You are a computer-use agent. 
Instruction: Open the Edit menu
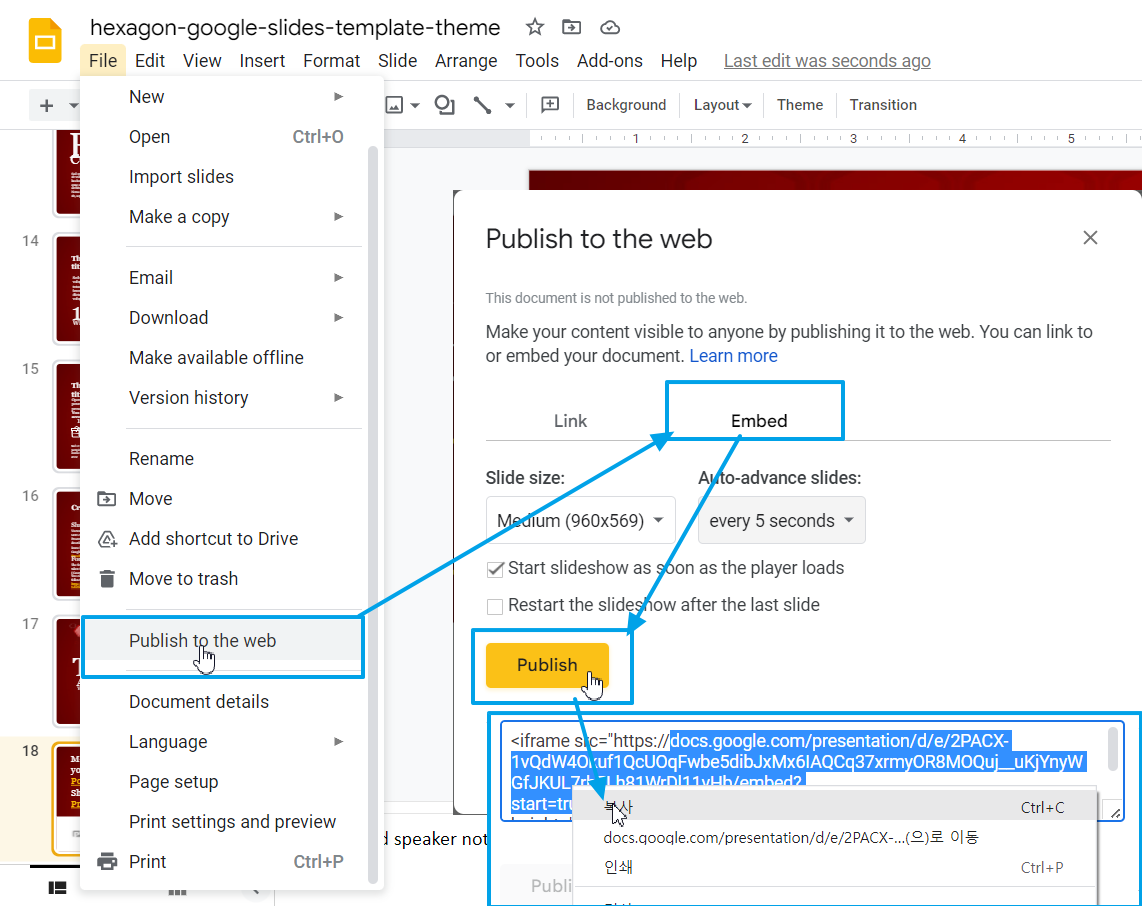150,60
